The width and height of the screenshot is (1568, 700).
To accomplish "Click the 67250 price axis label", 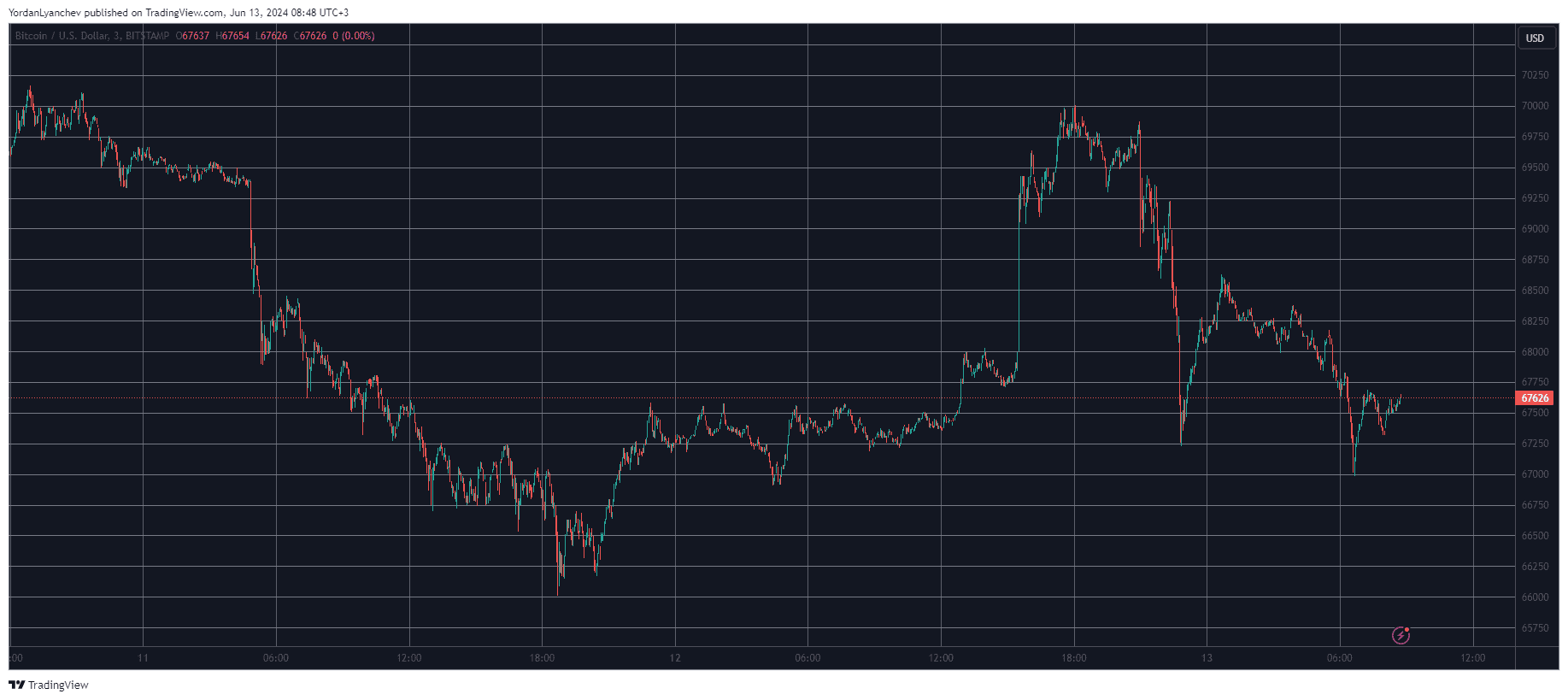I will click(x=1535, y=444).
